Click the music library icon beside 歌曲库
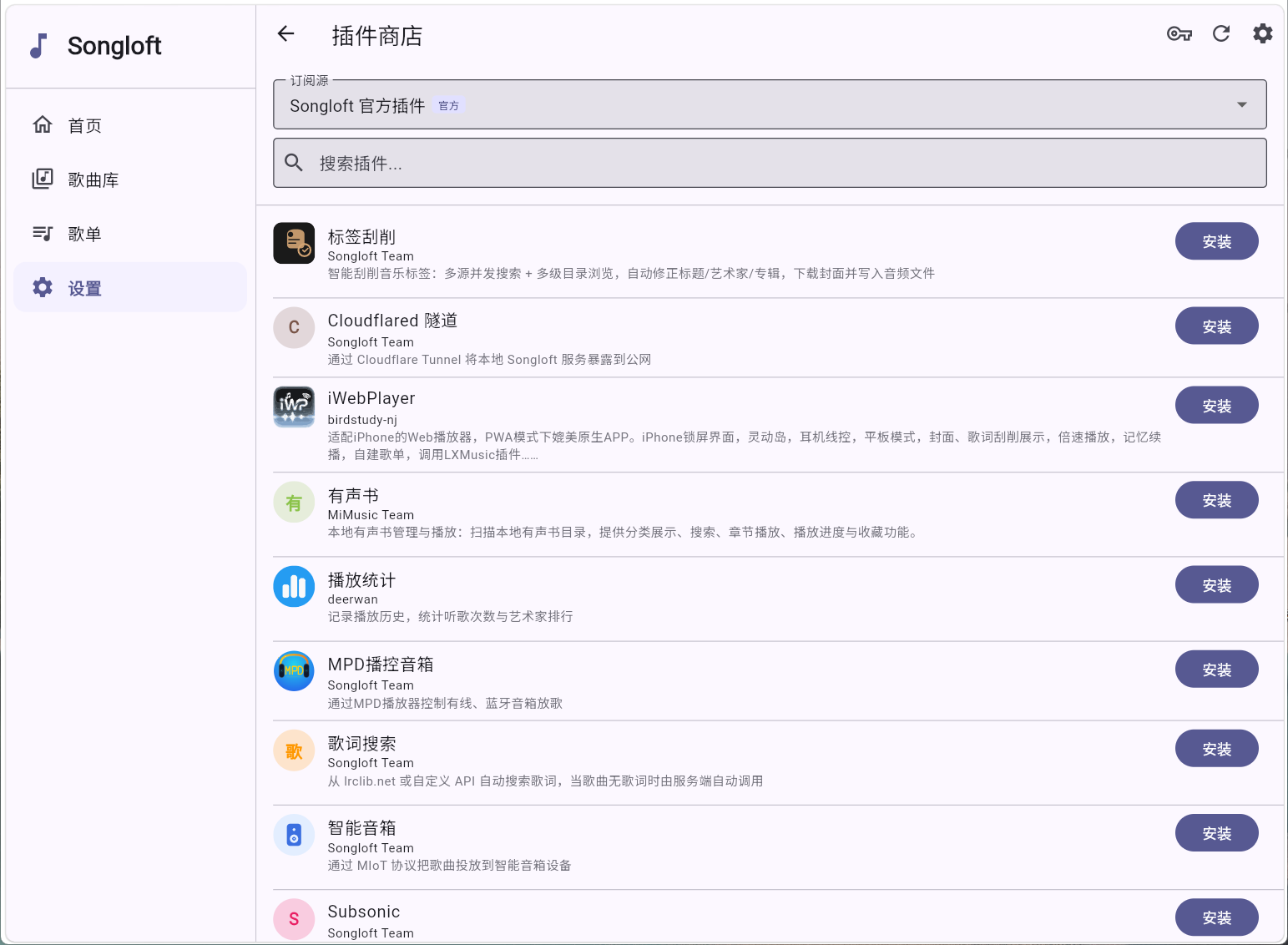The height and width of the screenshot is (945, 1288). [x=43, y=179]
